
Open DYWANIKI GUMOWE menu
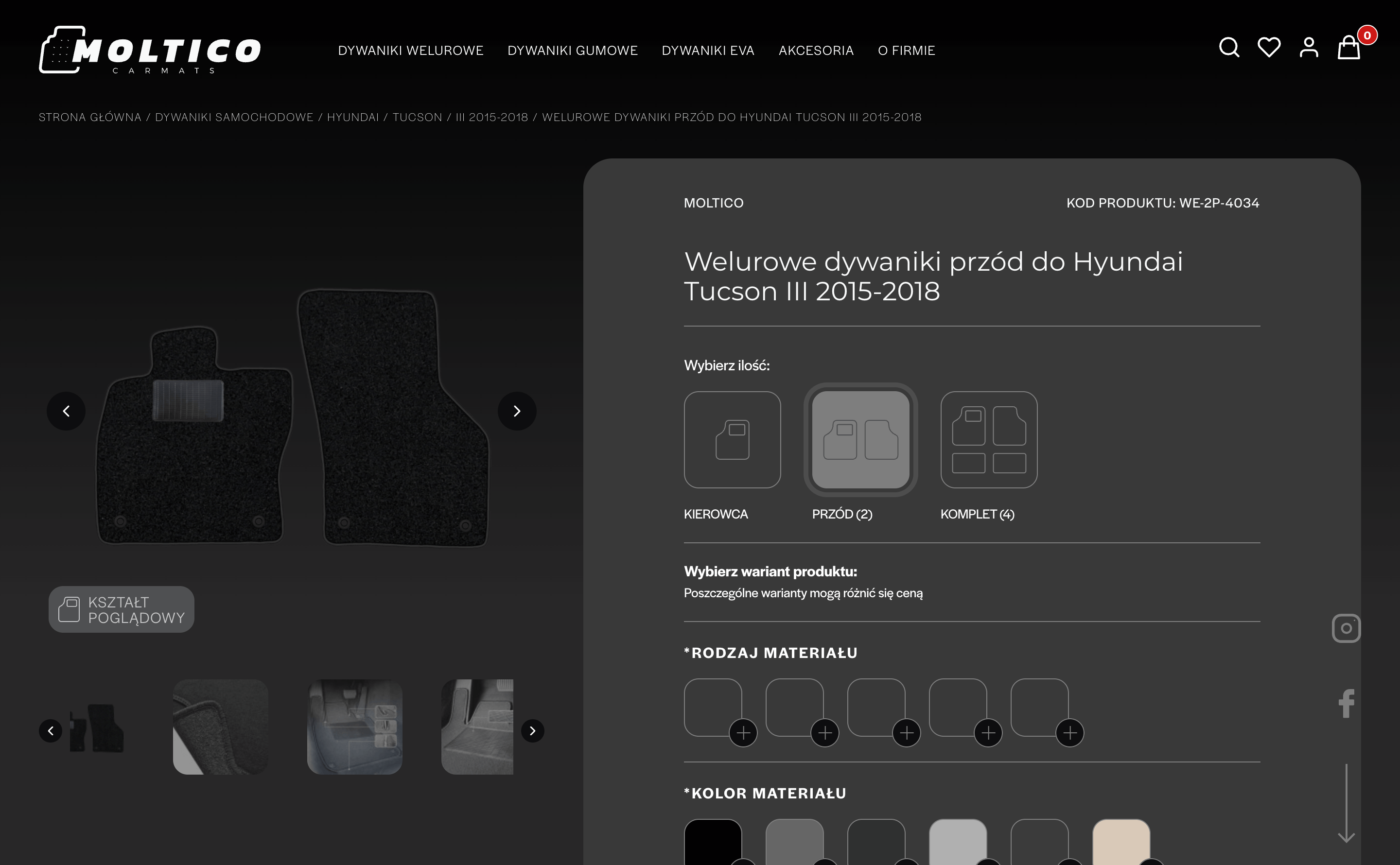click(572, 51)
